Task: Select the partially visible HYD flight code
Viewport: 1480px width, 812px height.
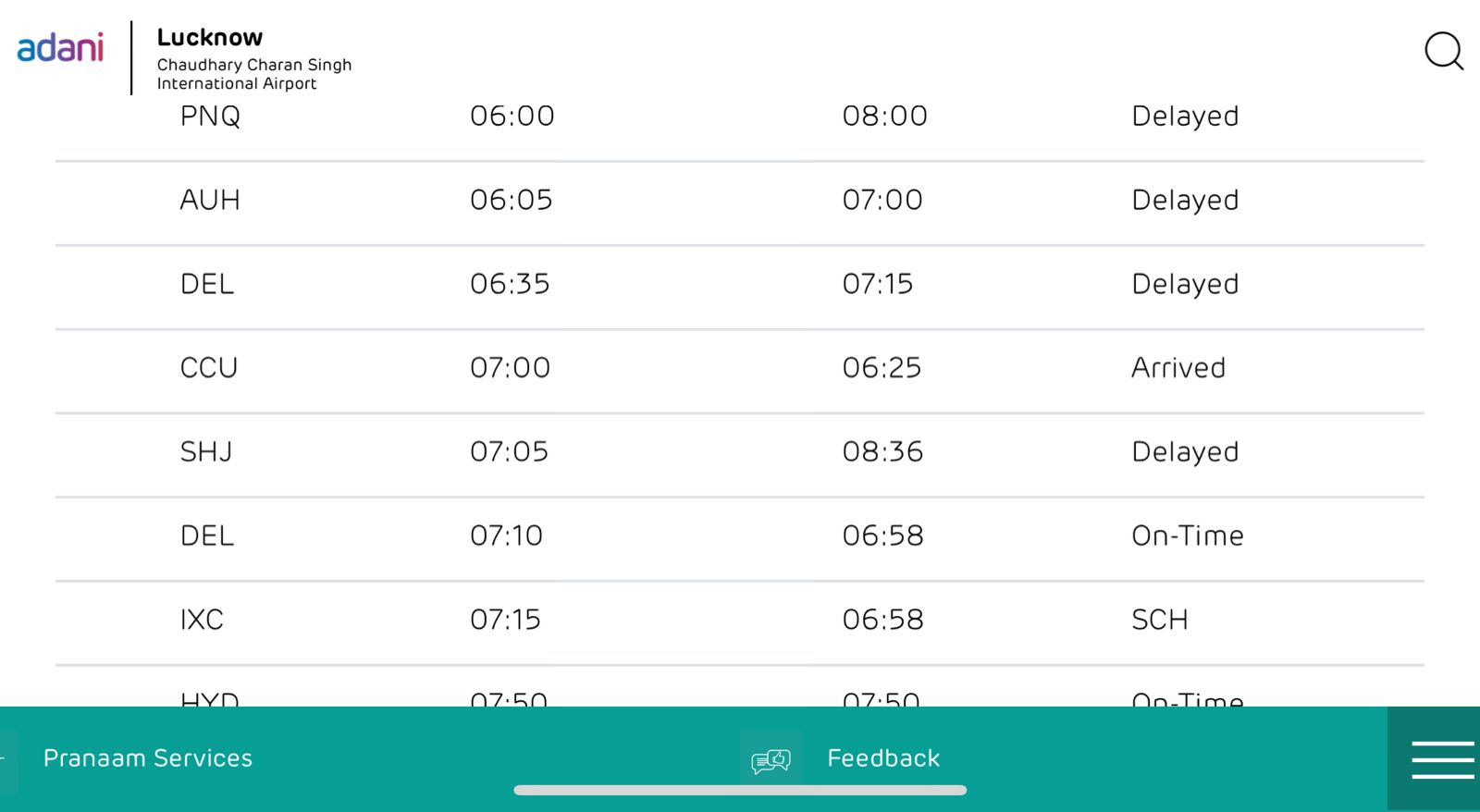Action: (210, 700)
